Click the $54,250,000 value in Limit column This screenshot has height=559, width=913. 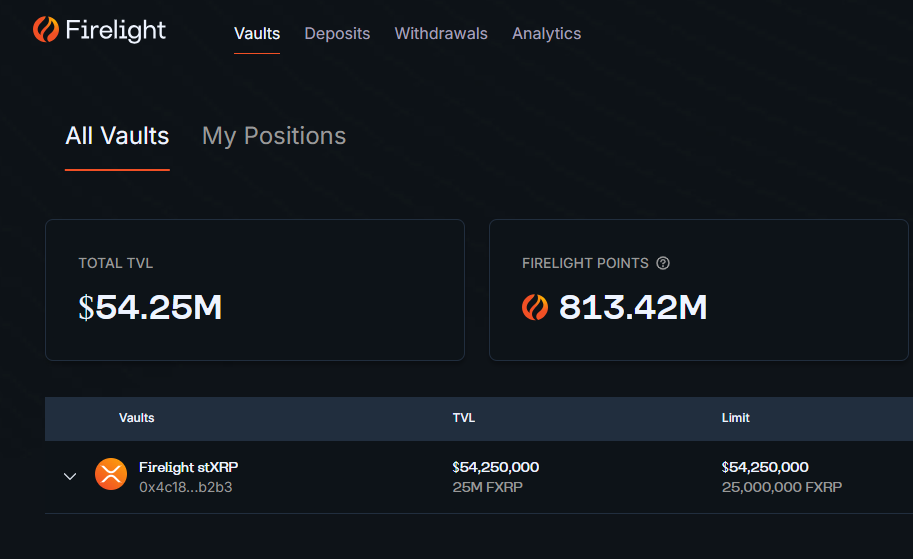(765, 467)
